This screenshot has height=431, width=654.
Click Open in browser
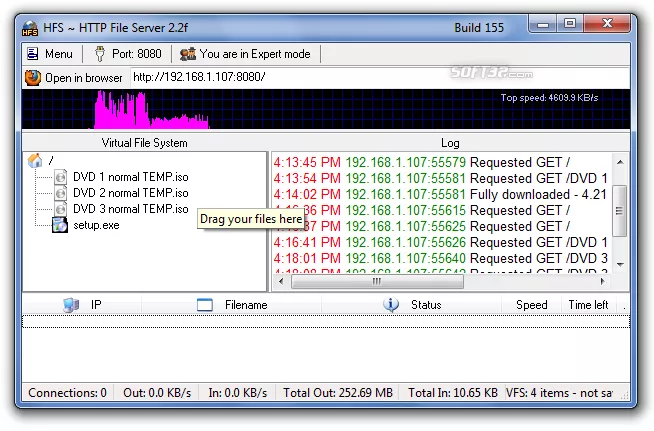click(x=74, y=78)
